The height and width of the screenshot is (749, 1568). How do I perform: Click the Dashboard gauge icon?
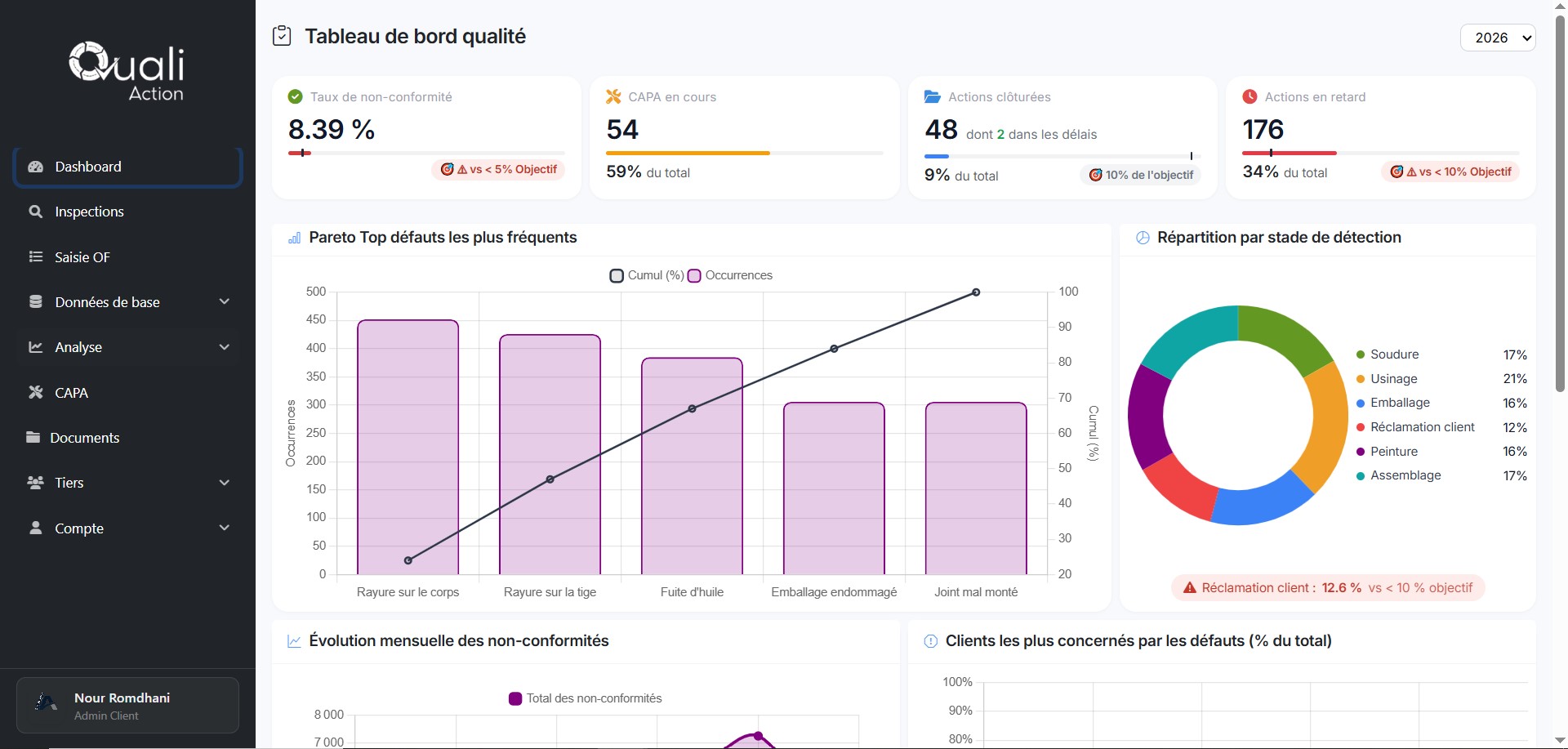(35, 167)
